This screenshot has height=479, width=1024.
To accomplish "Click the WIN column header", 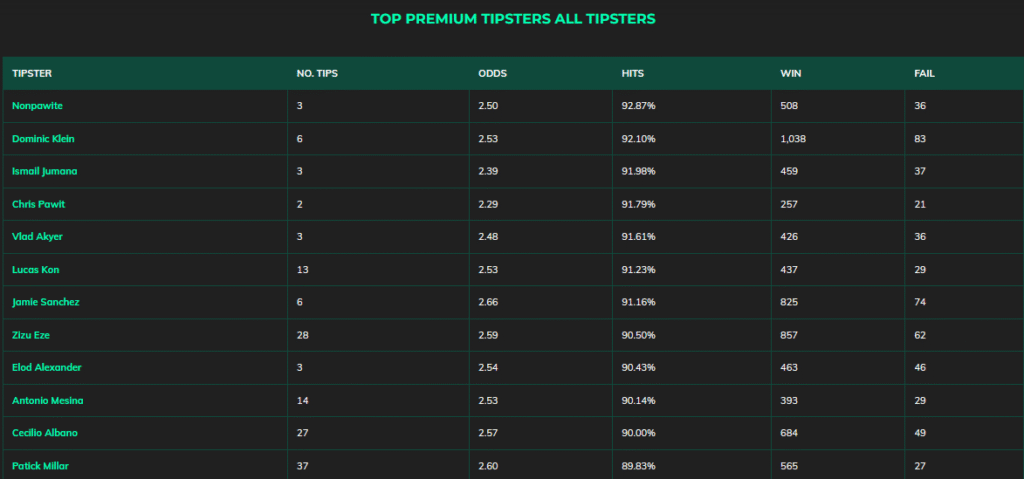I will click(791, 73).
